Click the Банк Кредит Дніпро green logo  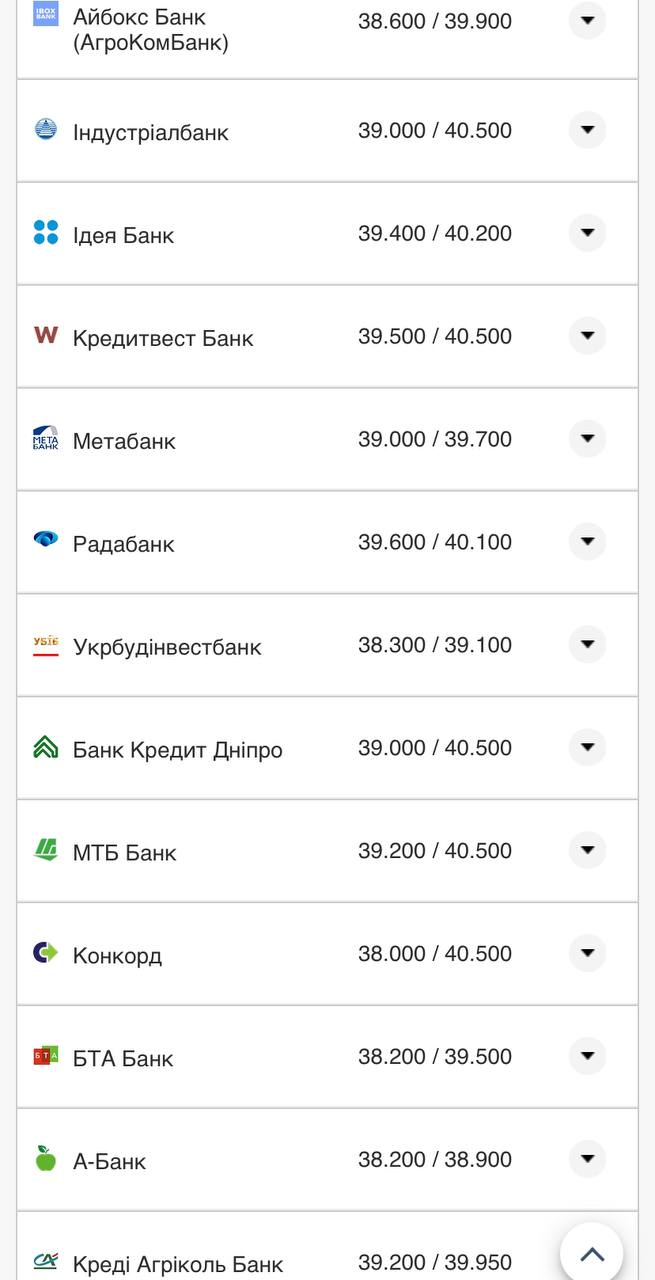46,747
